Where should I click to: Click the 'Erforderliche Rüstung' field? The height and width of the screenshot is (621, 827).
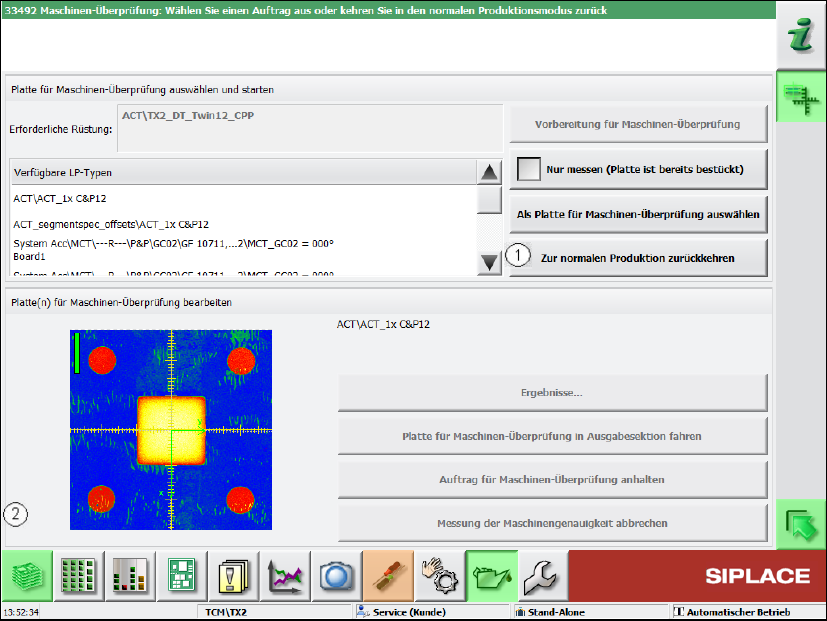[x=310, y=128]
